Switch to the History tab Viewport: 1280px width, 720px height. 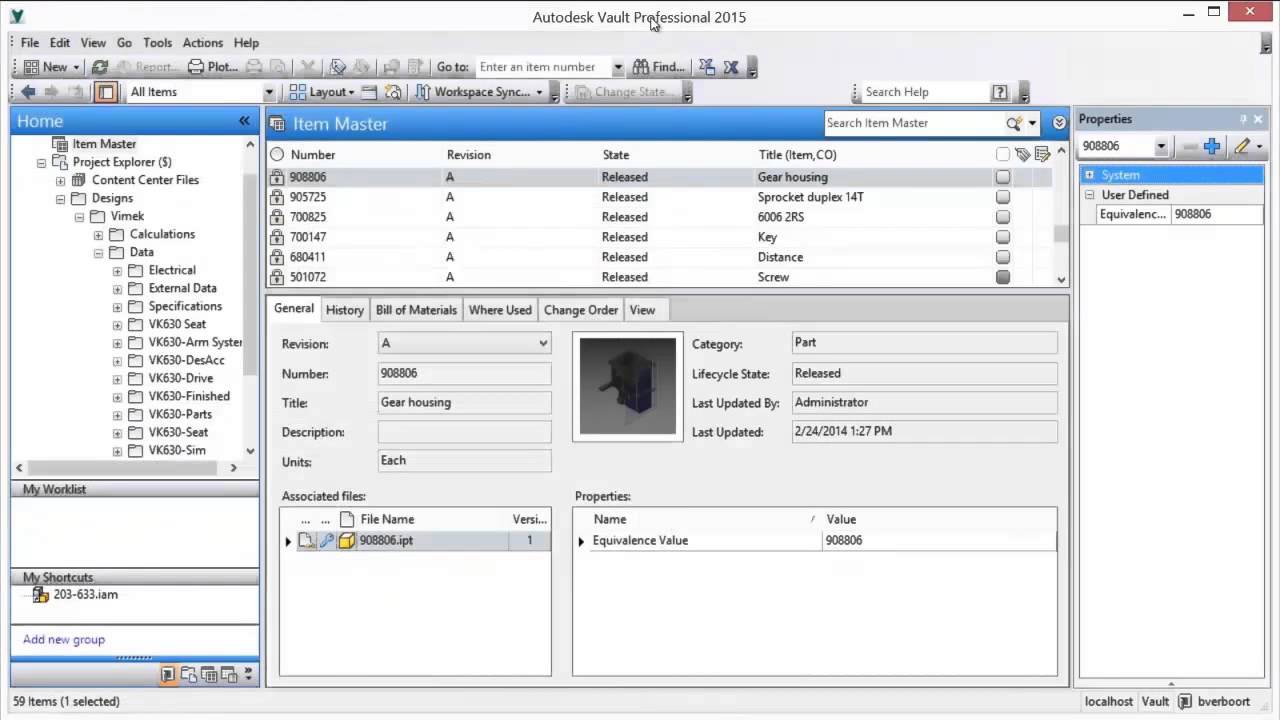[345, 310]
